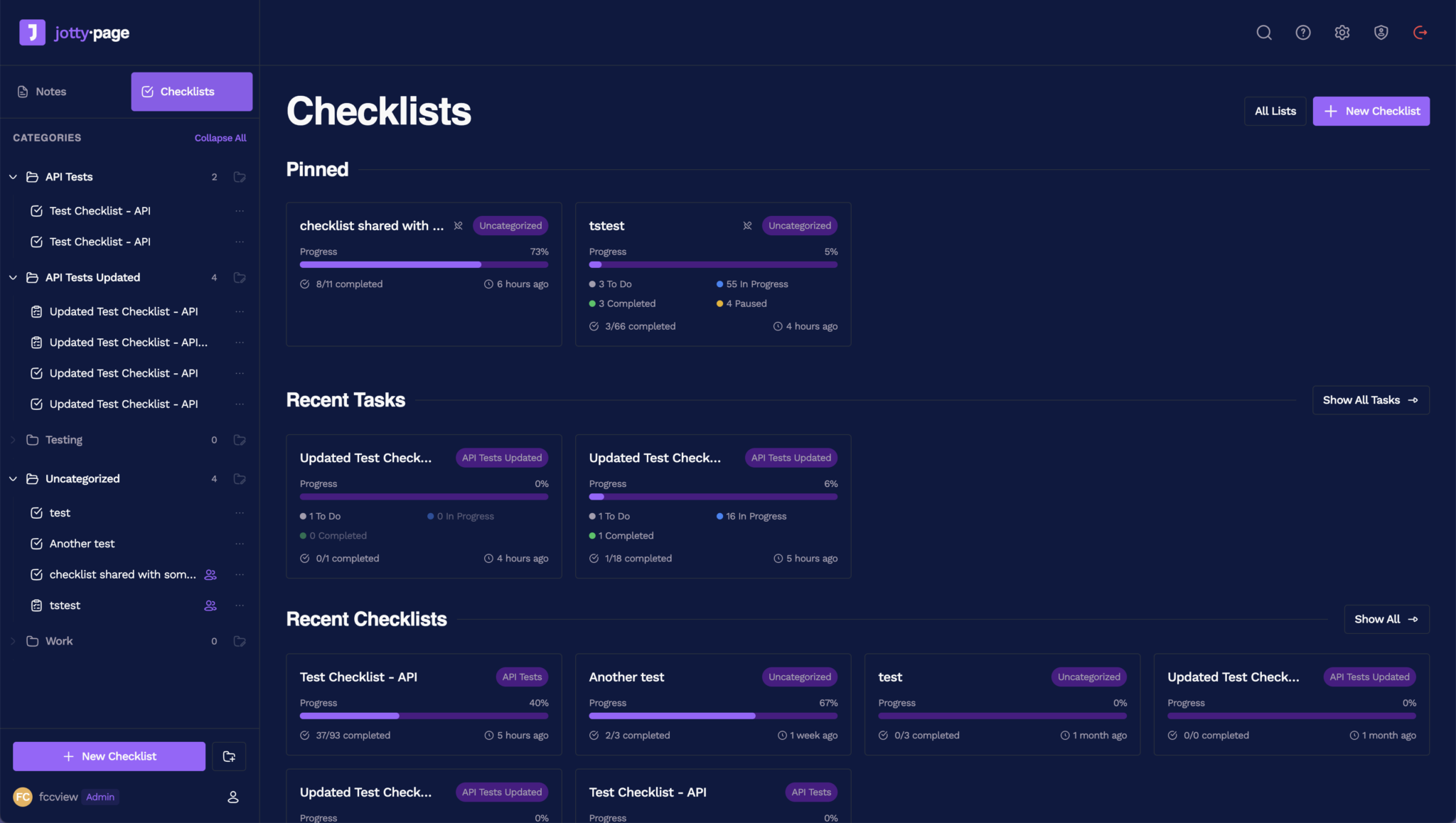Collapse the API Tests category
Viewport: 1456px width, 823px height.
pyautogui.click(x=13, y=177)
